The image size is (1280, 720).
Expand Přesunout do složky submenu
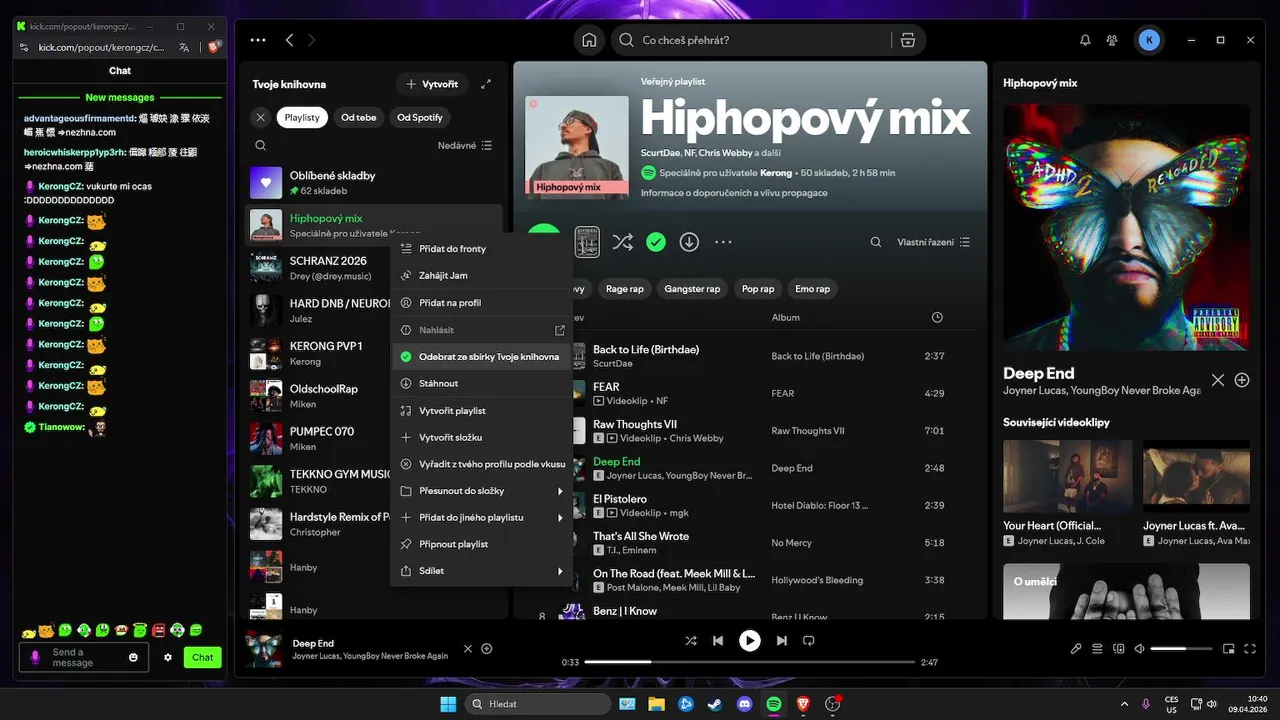(x=481, y=491)
